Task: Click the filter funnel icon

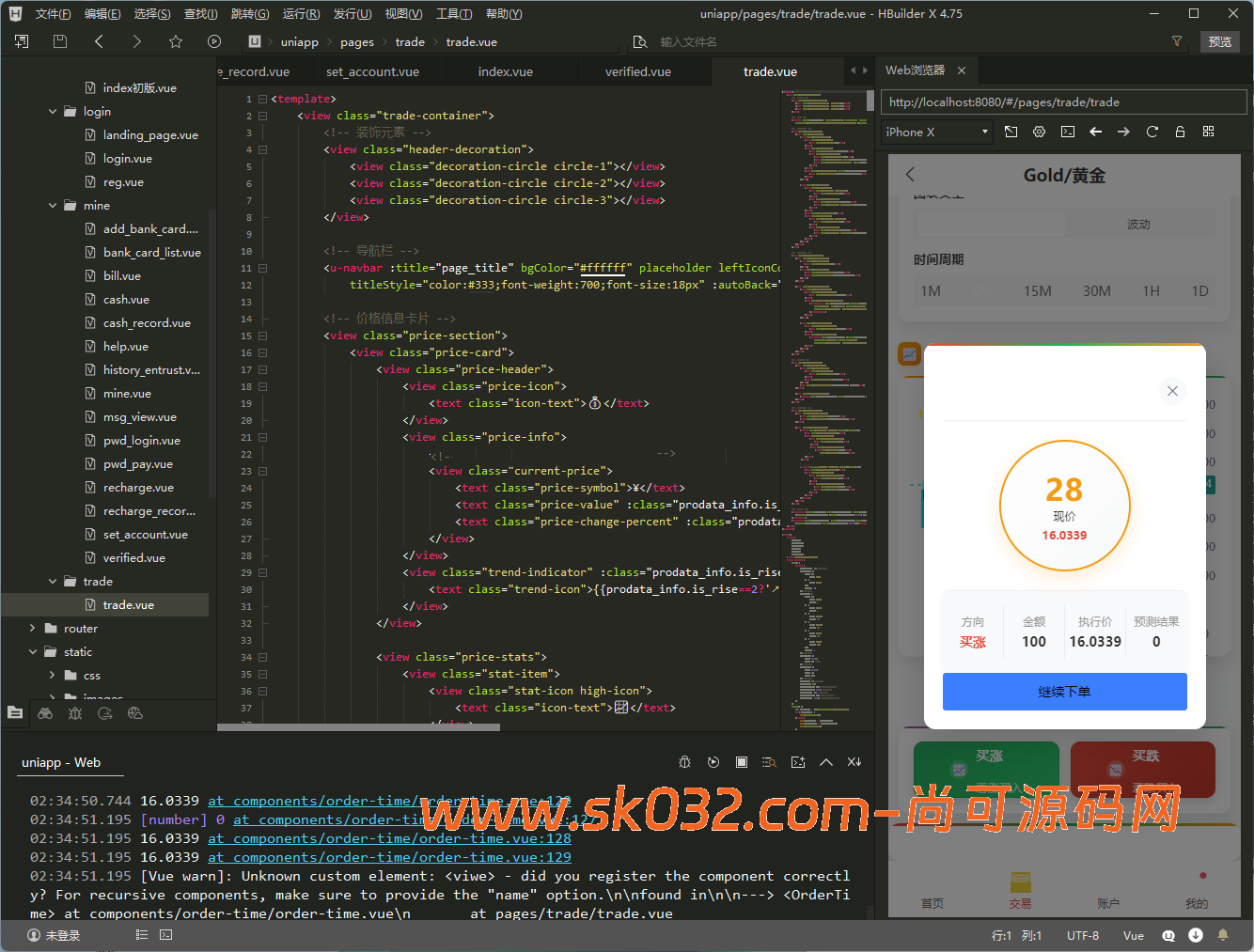Action: (1176, 41)
